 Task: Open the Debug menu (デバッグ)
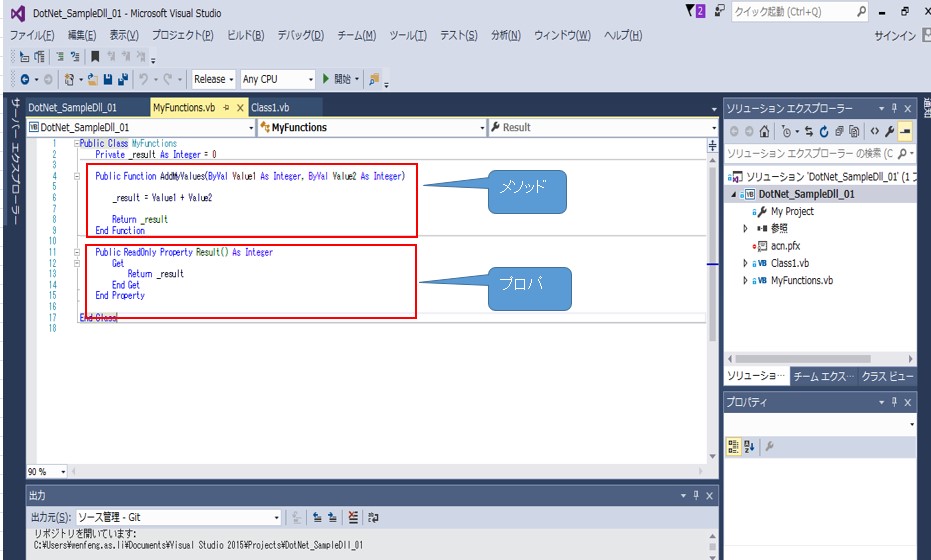(301, 36)
